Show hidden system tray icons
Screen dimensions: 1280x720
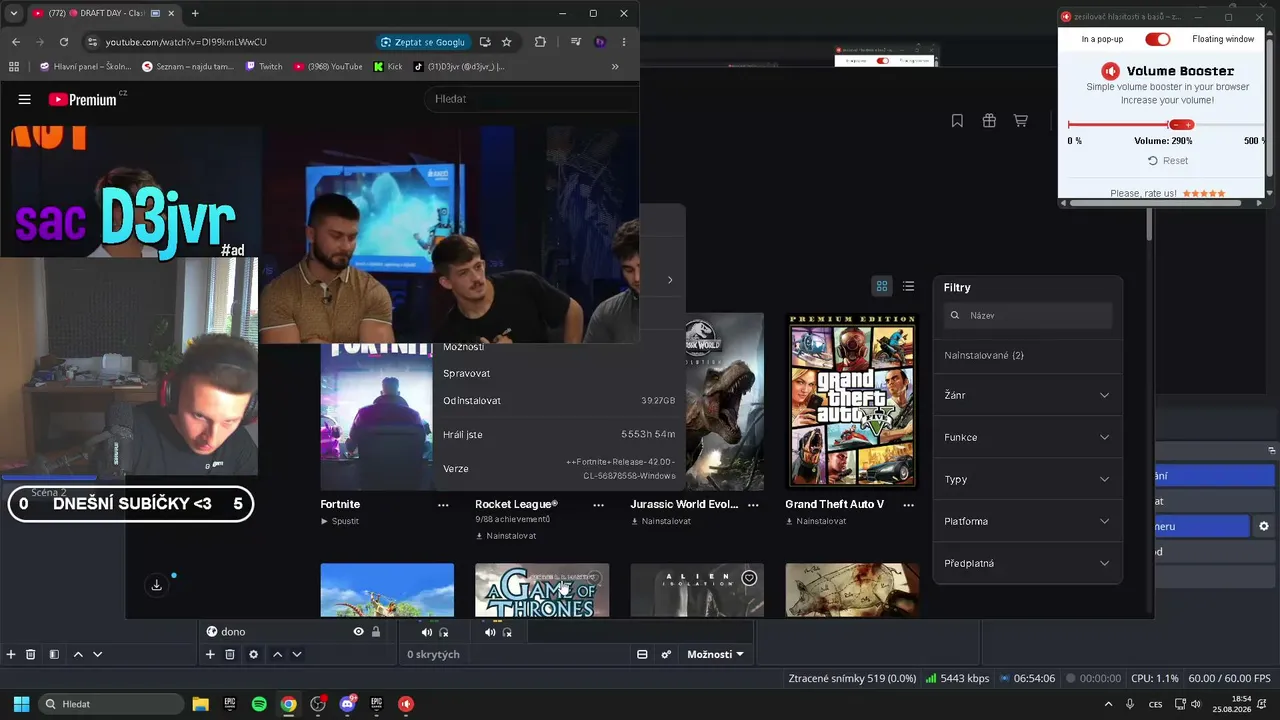[1108, 704]
